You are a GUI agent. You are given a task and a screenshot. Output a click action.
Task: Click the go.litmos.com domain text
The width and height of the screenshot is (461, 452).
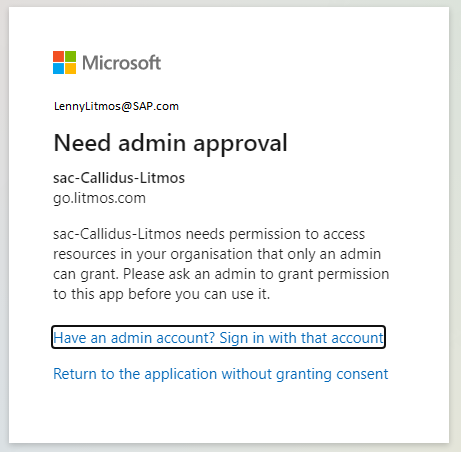point(99,198)
